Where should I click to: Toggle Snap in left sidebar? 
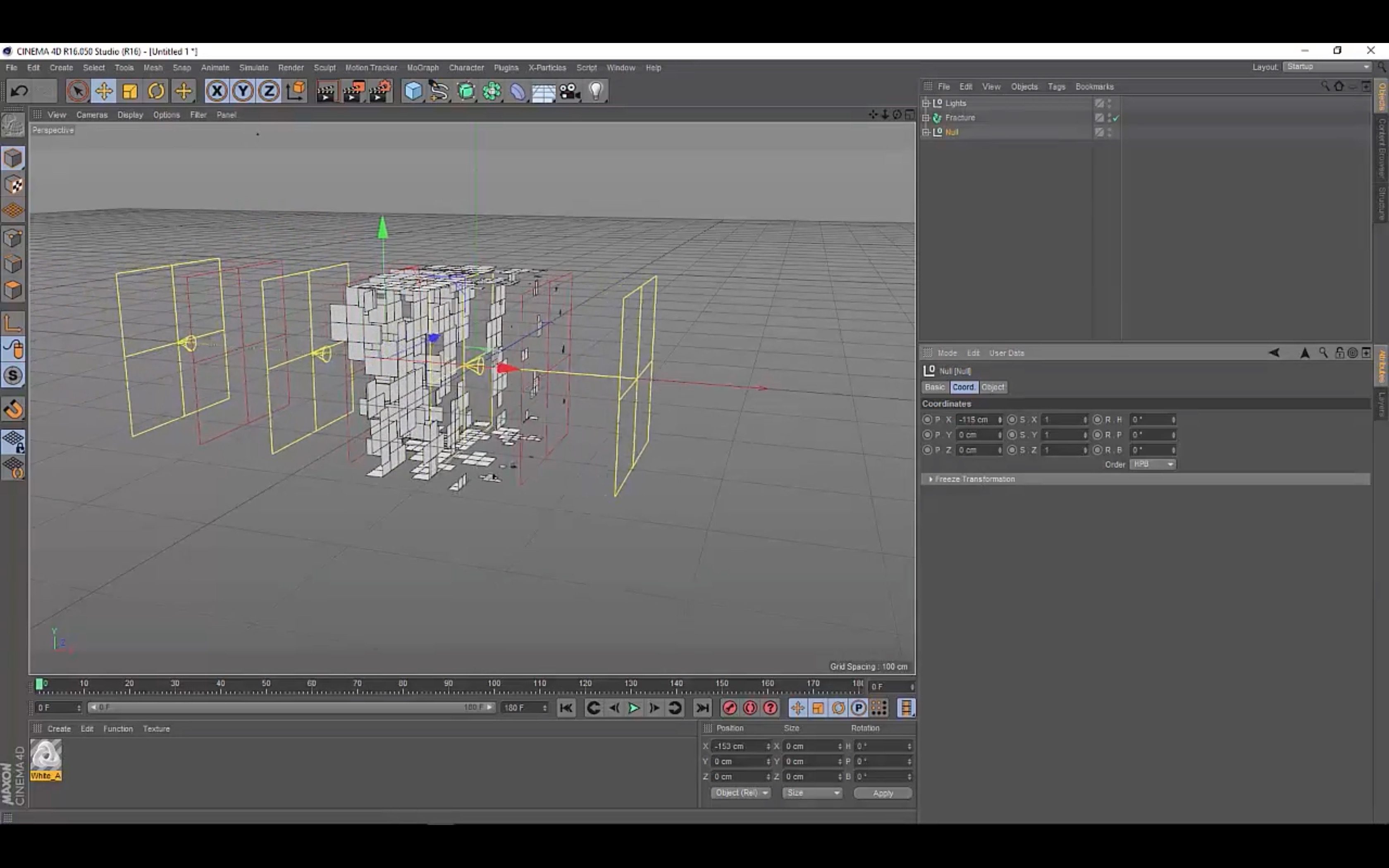(13, 375)
